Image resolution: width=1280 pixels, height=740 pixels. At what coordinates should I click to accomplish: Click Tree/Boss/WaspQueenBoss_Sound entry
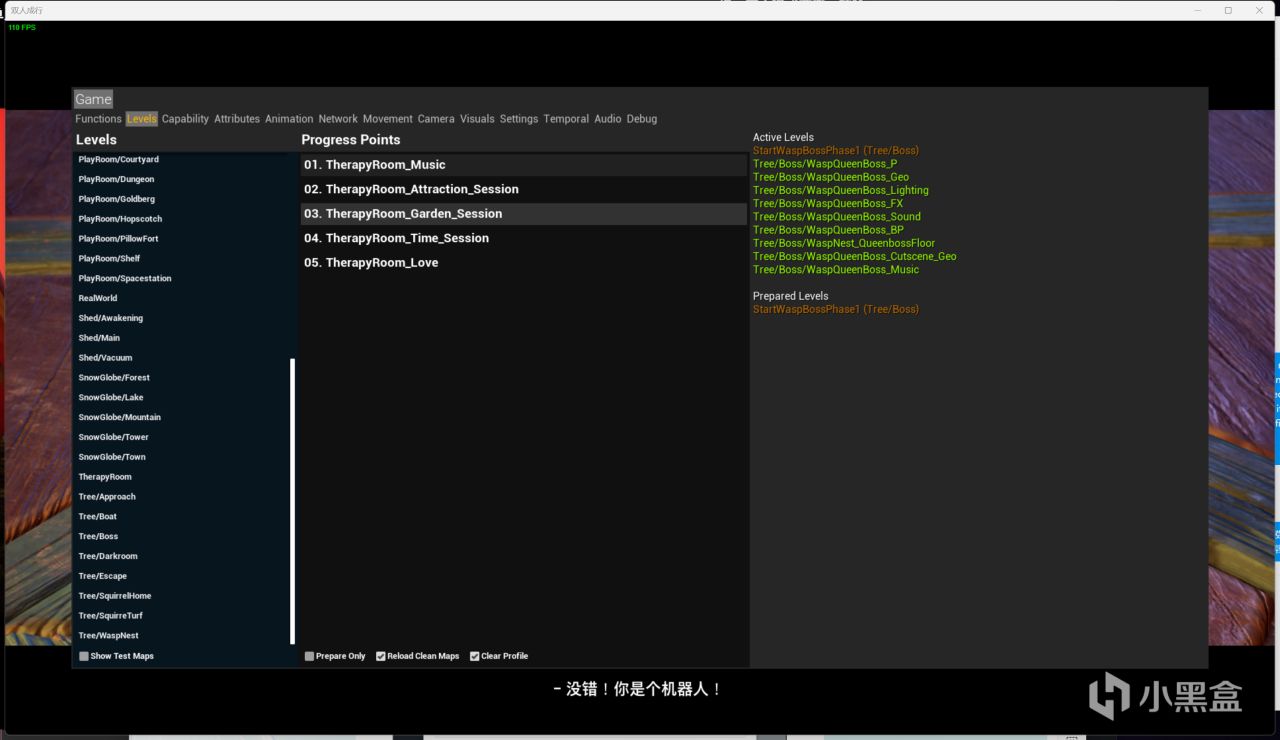pyautogui.click(x=837, y=217)
